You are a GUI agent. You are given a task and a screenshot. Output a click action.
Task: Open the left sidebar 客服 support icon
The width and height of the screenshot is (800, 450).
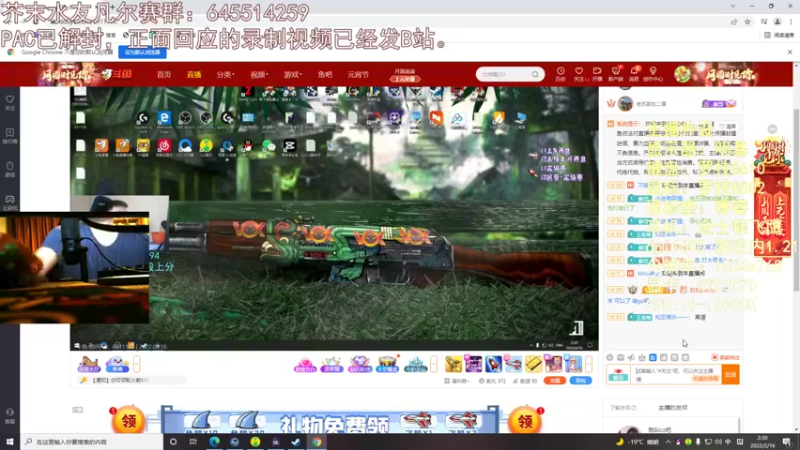pos(10,416)
